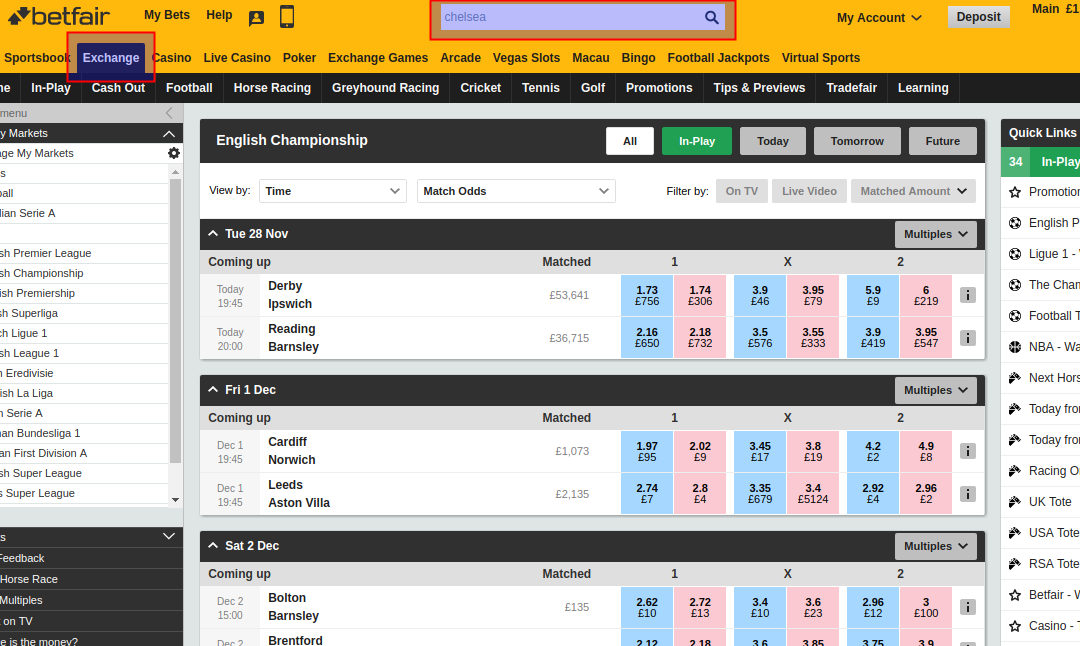Click horse icon beside USA Tote
This screenshot has height=646, width=1080.
1015,533
